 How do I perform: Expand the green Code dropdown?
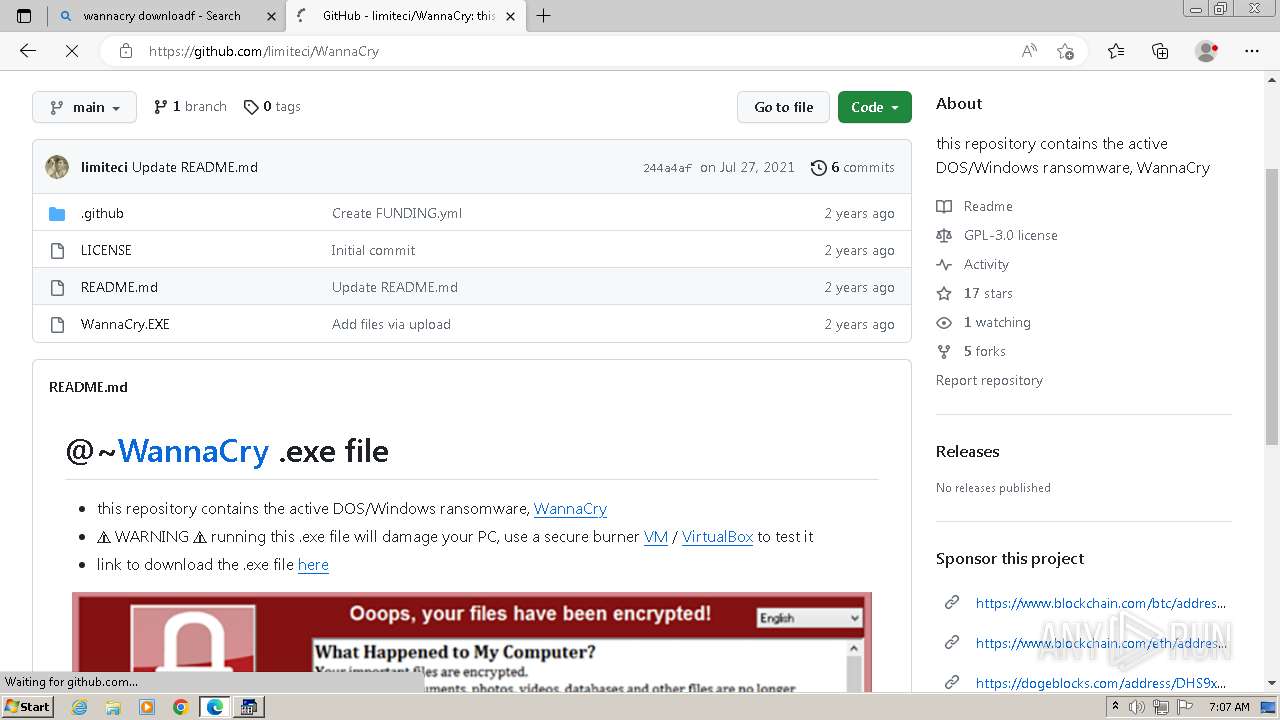tap(875, 107)
